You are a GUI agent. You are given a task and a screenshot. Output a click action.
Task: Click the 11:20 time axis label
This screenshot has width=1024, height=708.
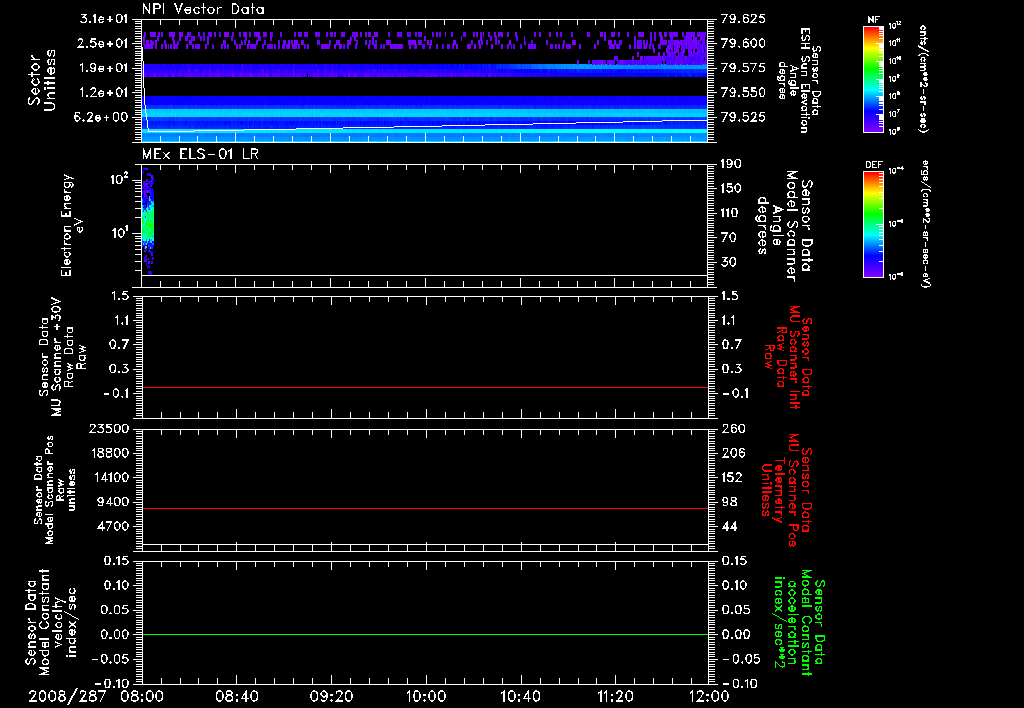[615, 696]
